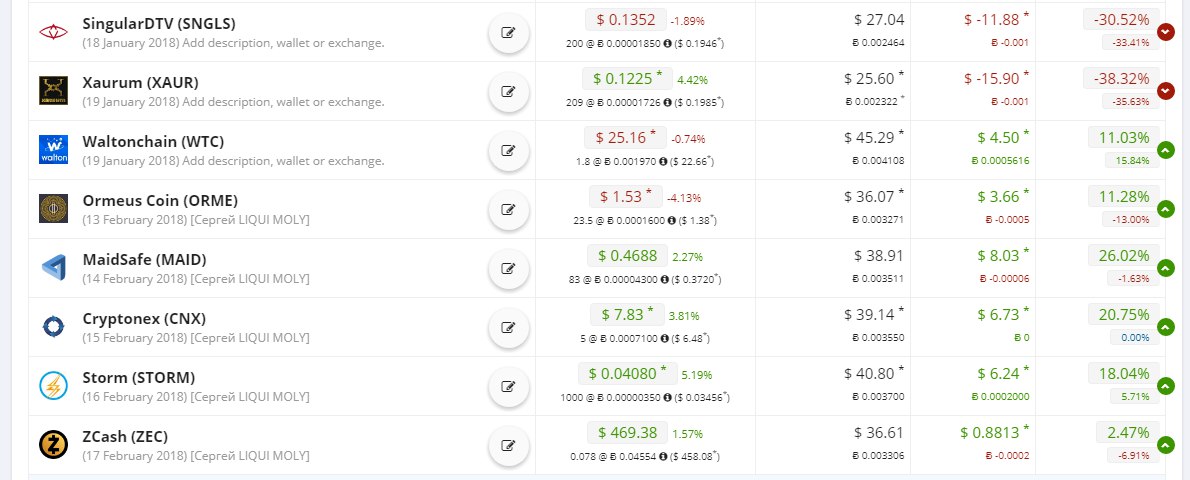Click the ZCash yellow logo icon
This screenshot has width=1190, height=480.
click(x=53, y=445)
